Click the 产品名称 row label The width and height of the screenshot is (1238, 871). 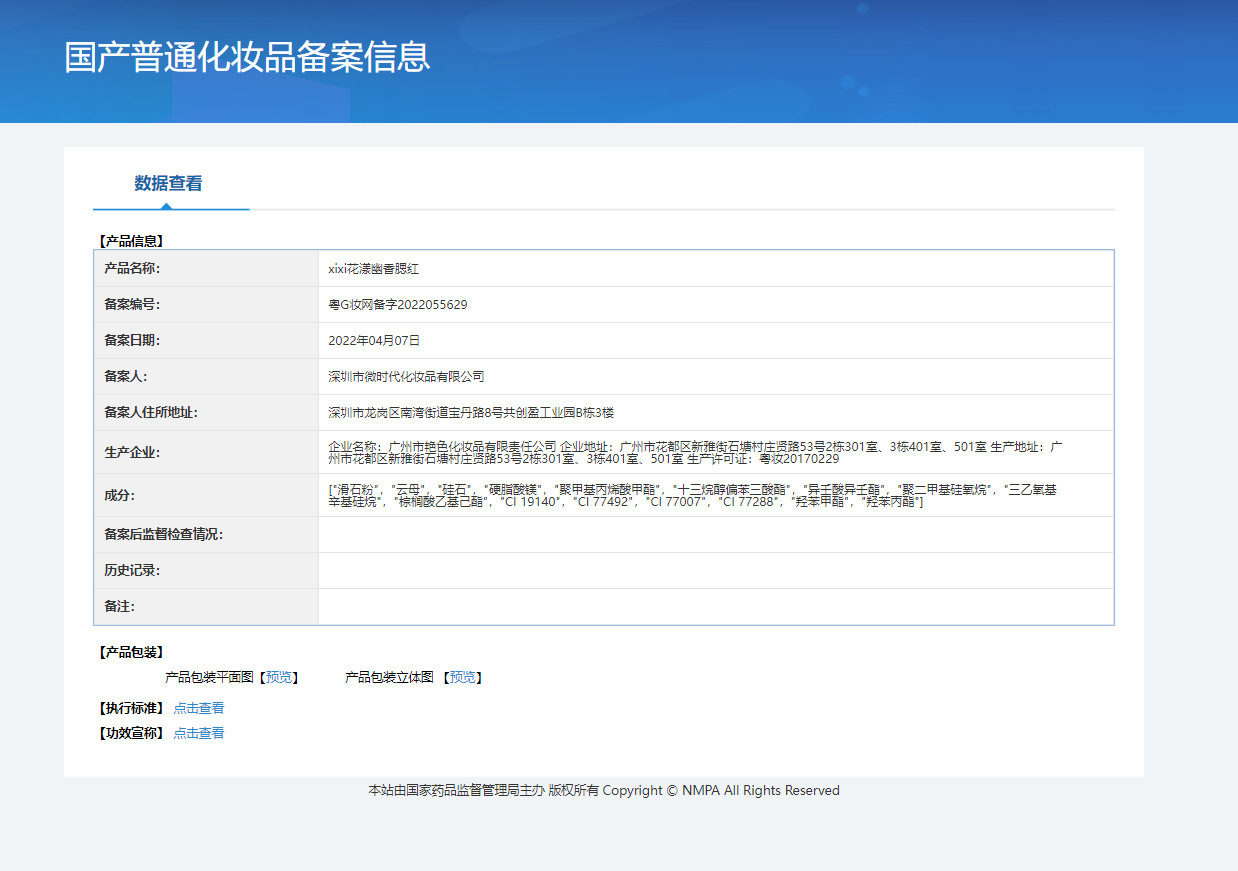pos(132,269)
